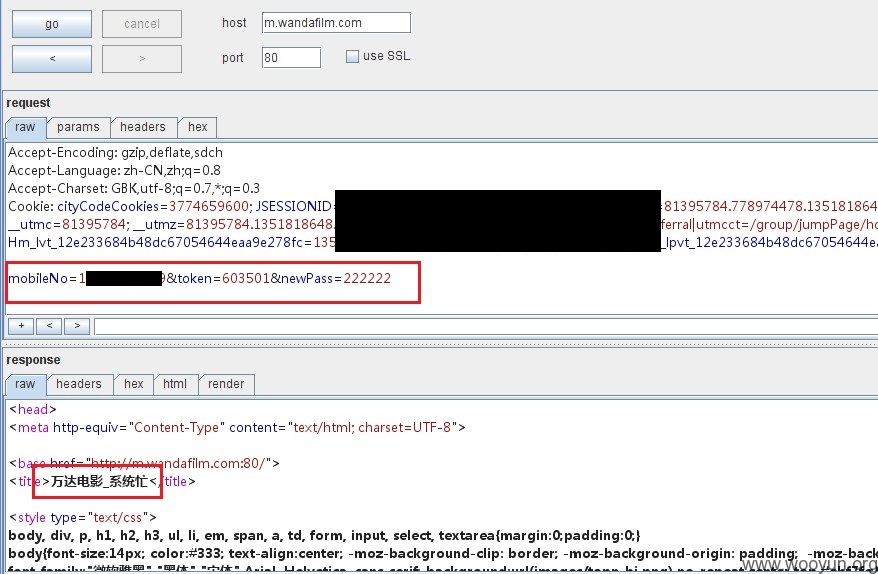
Task: Click the style type="text/css" line
Action: pyautogui.click(x=83, y=517)
